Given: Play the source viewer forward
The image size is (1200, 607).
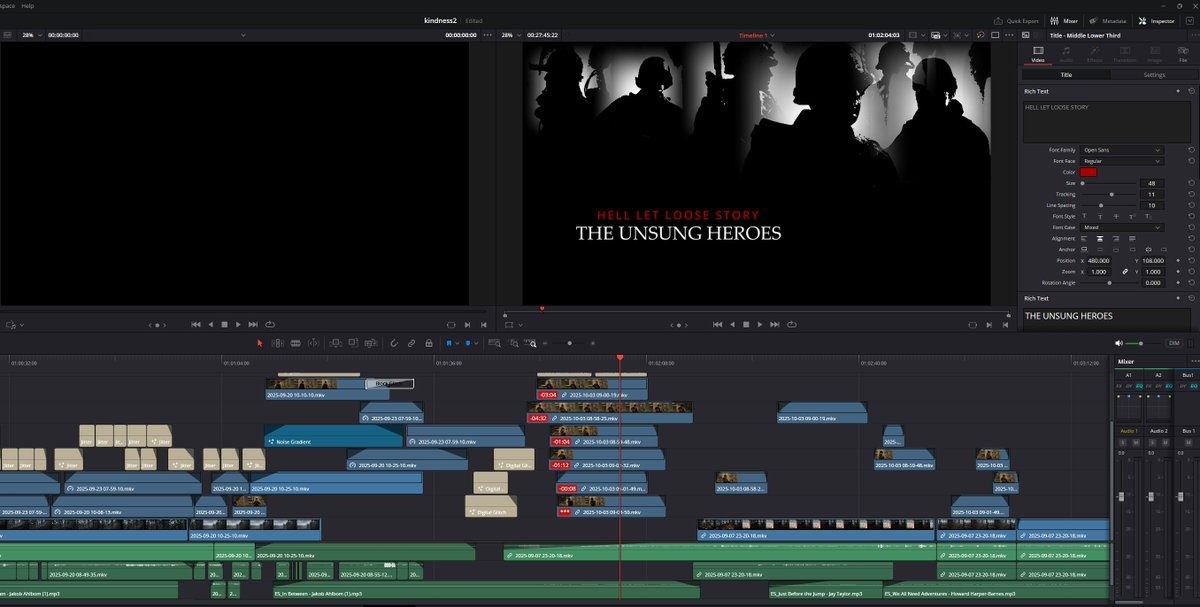Looking at the screenshot, I should coord(238,324).
